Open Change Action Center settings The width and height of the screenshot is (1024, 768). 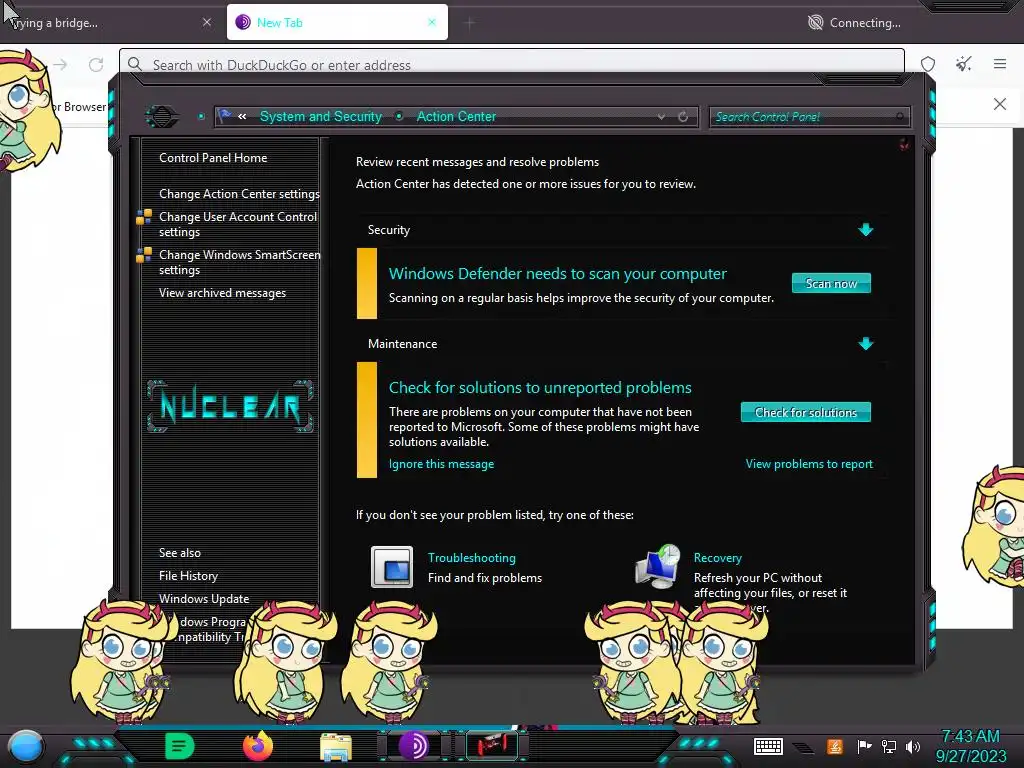click(240, 193)
